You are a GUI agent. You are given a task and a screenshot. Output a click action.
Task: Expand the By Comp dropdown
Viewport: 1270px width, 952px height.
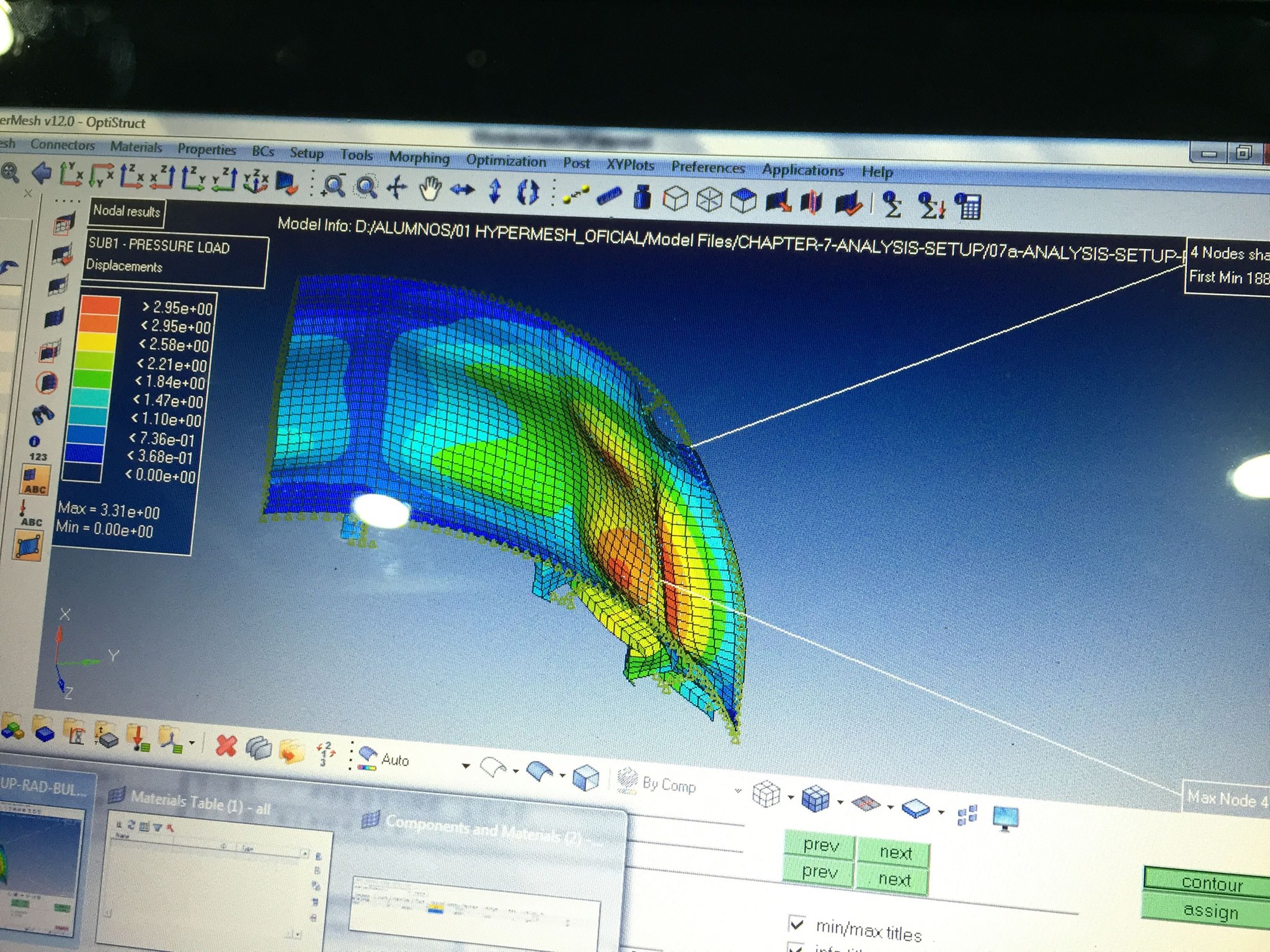pyautogui.click(x=737, y=790)
